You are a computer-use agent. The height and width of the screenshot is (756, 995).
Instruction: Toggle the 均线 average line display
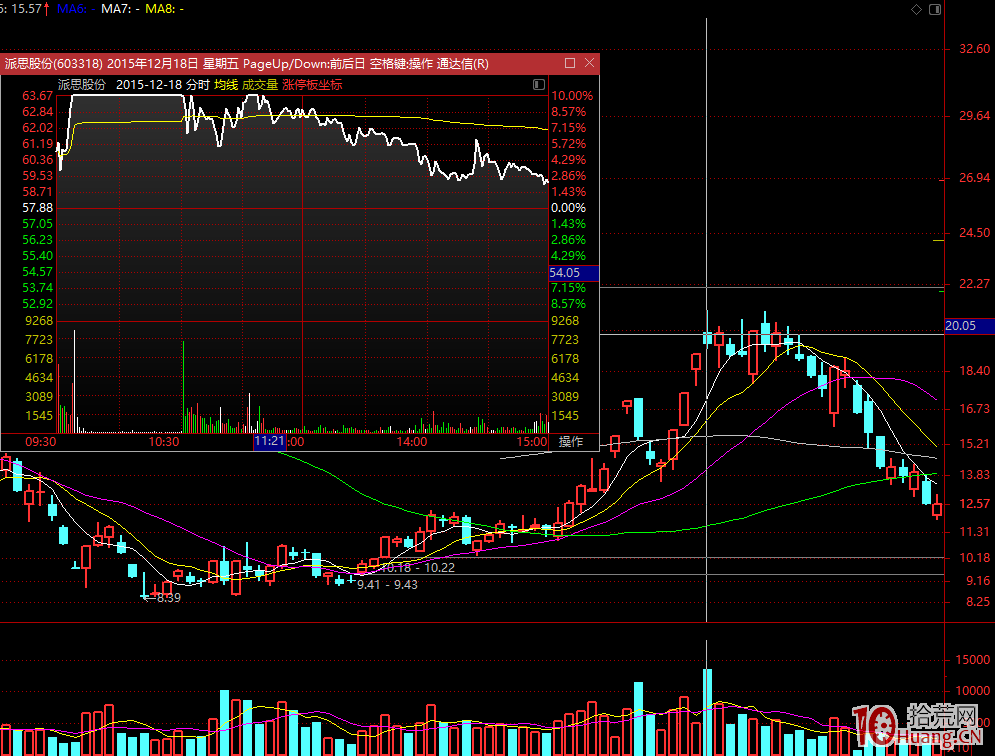(x=226, y=85)
